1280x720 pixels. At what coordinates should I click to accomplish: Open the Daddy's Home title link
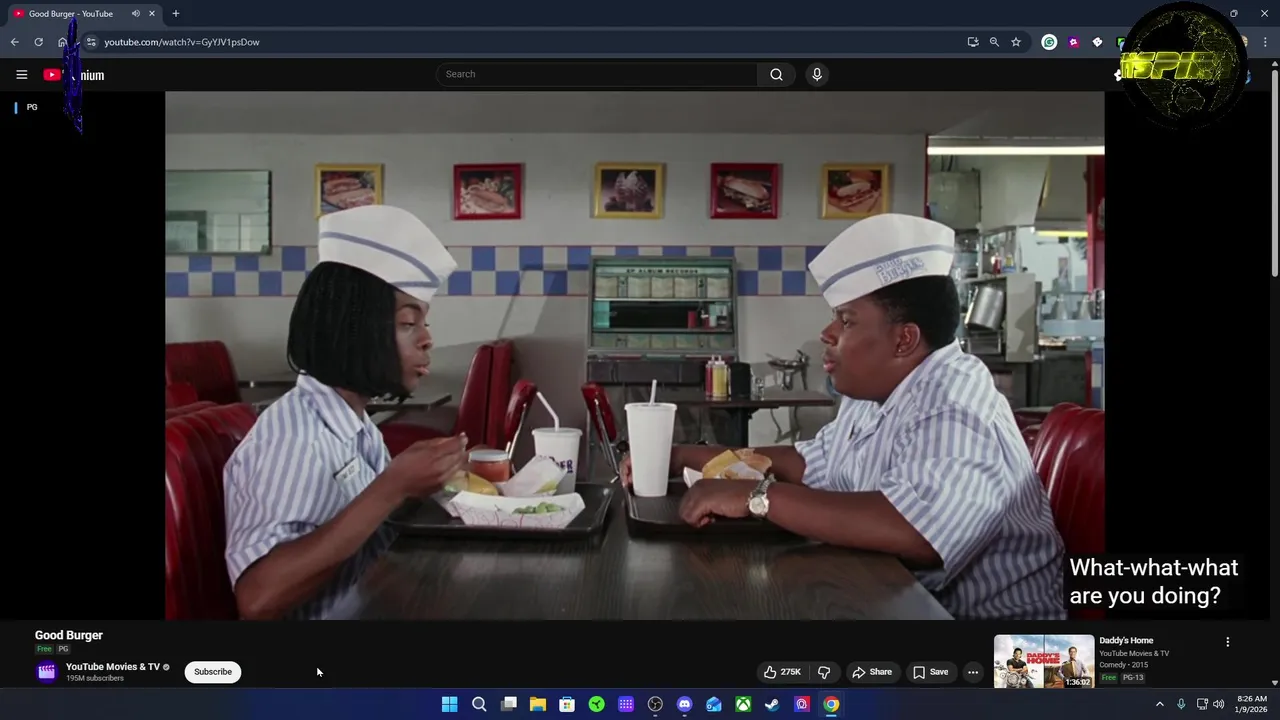click(x=1126, y=641)
